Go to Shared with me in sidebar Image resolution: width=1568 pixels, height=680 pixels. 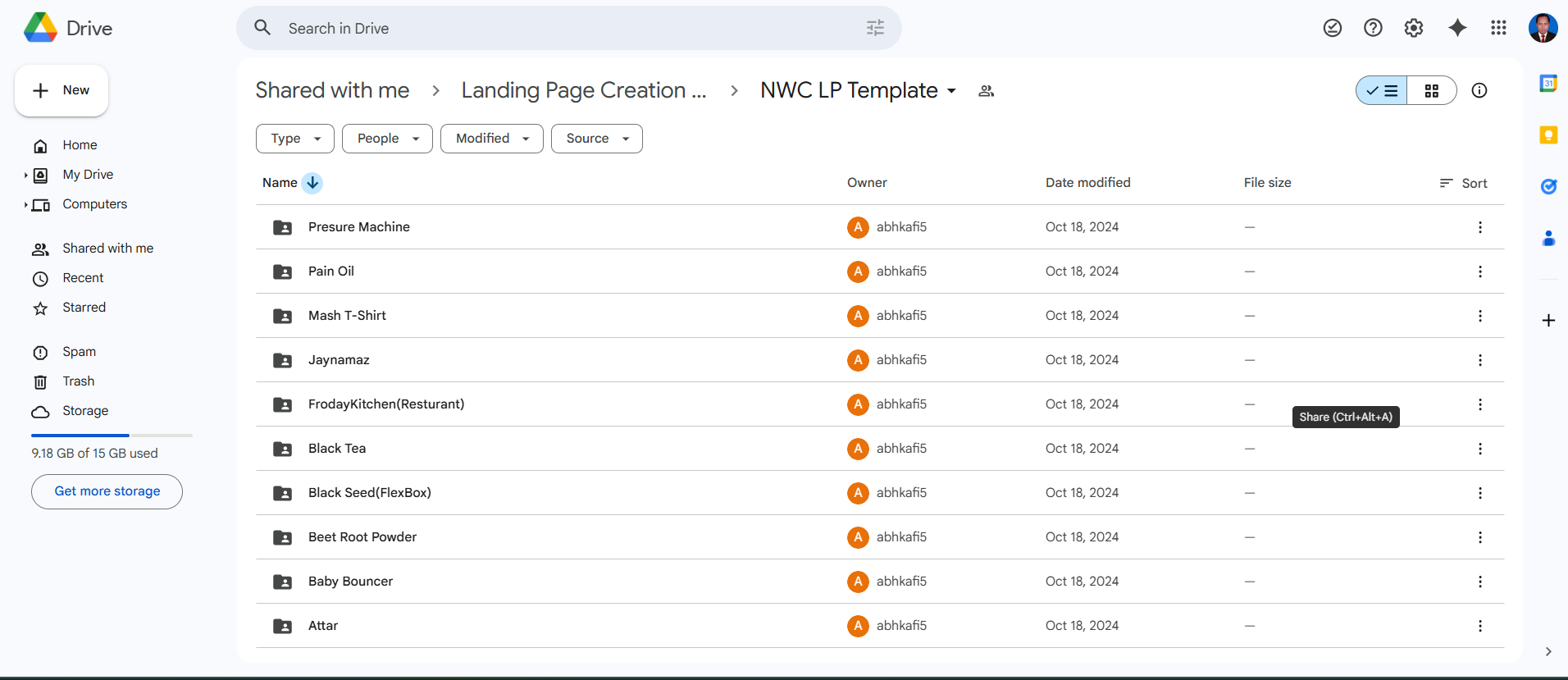107,249
